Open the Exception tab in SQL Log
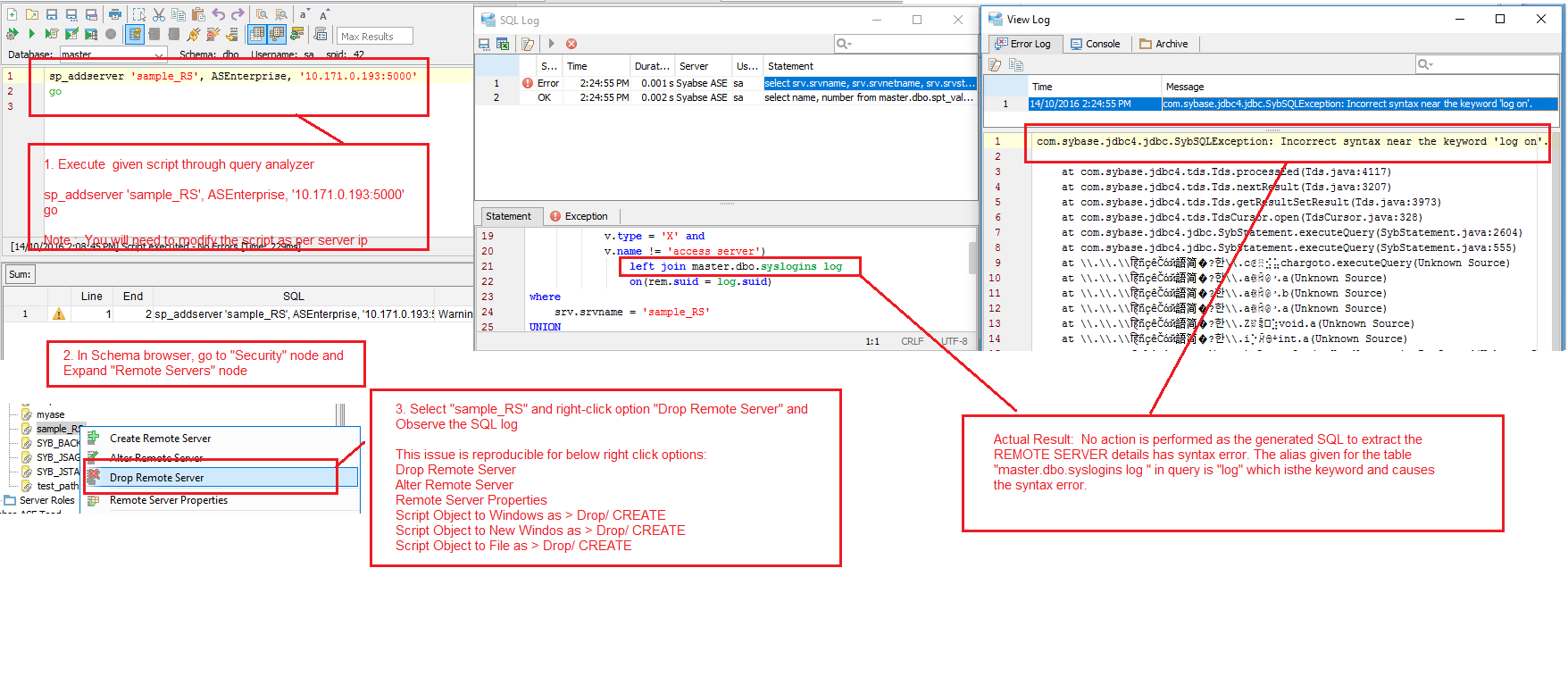This screenshot has width=1568, height=677. pos(579,216)
